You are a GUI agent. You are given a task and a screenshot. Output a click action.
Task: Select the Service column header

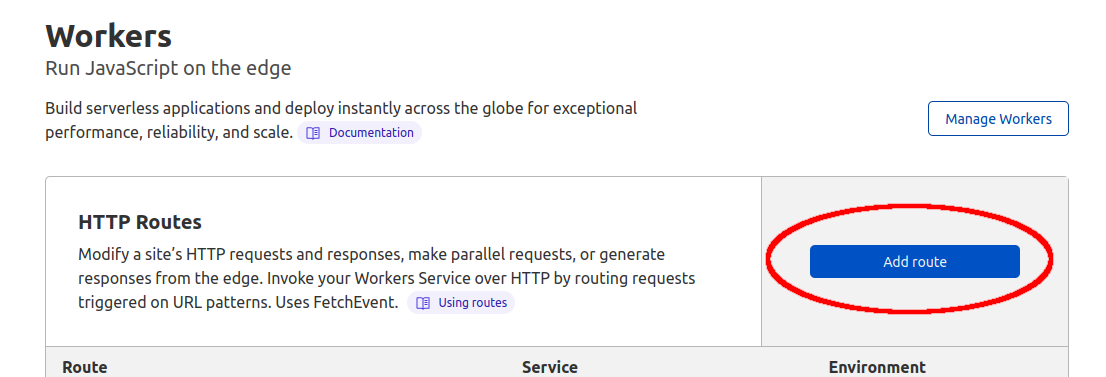549,368
